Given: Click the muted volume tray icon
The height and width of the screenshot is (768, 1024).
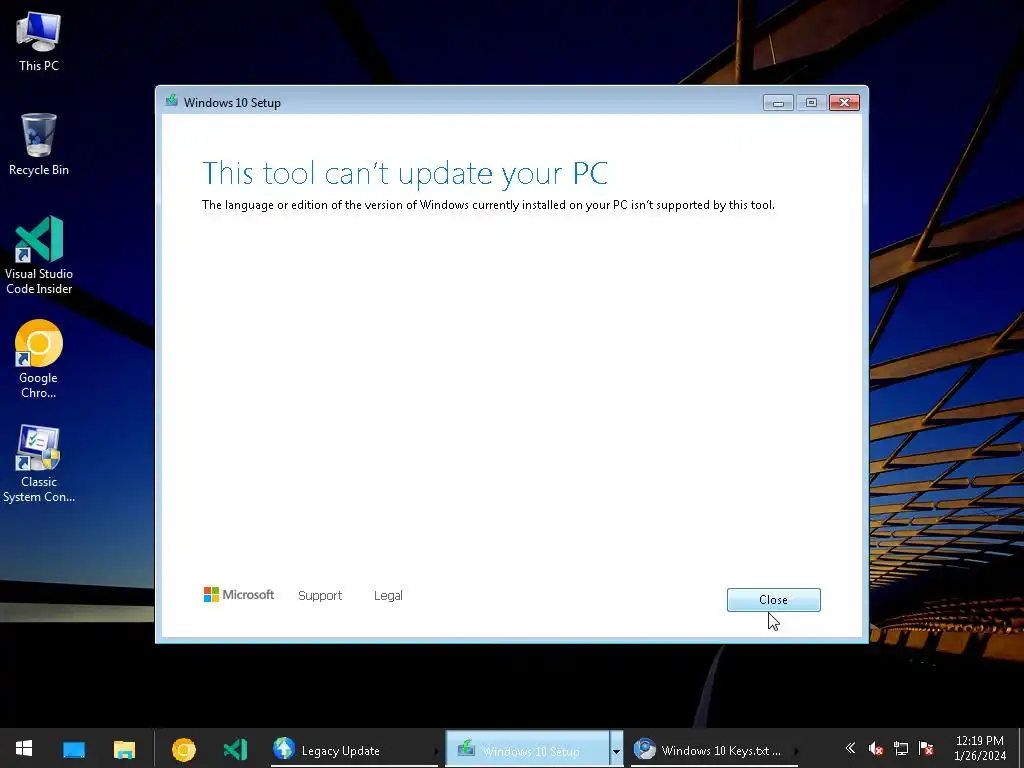Looking at the screenshot, I should pos(876,748).
